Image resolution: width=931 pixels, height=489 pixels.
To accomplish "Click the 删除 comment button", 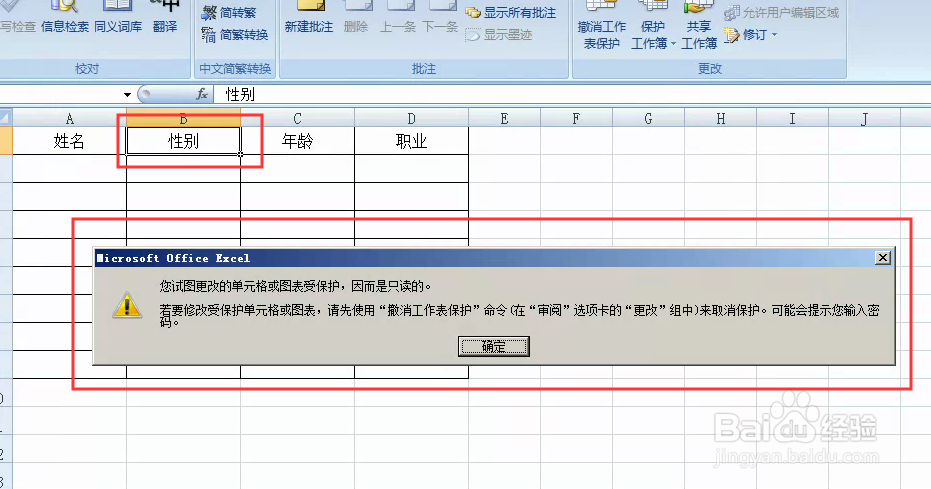I will click(x=356, y=16).
